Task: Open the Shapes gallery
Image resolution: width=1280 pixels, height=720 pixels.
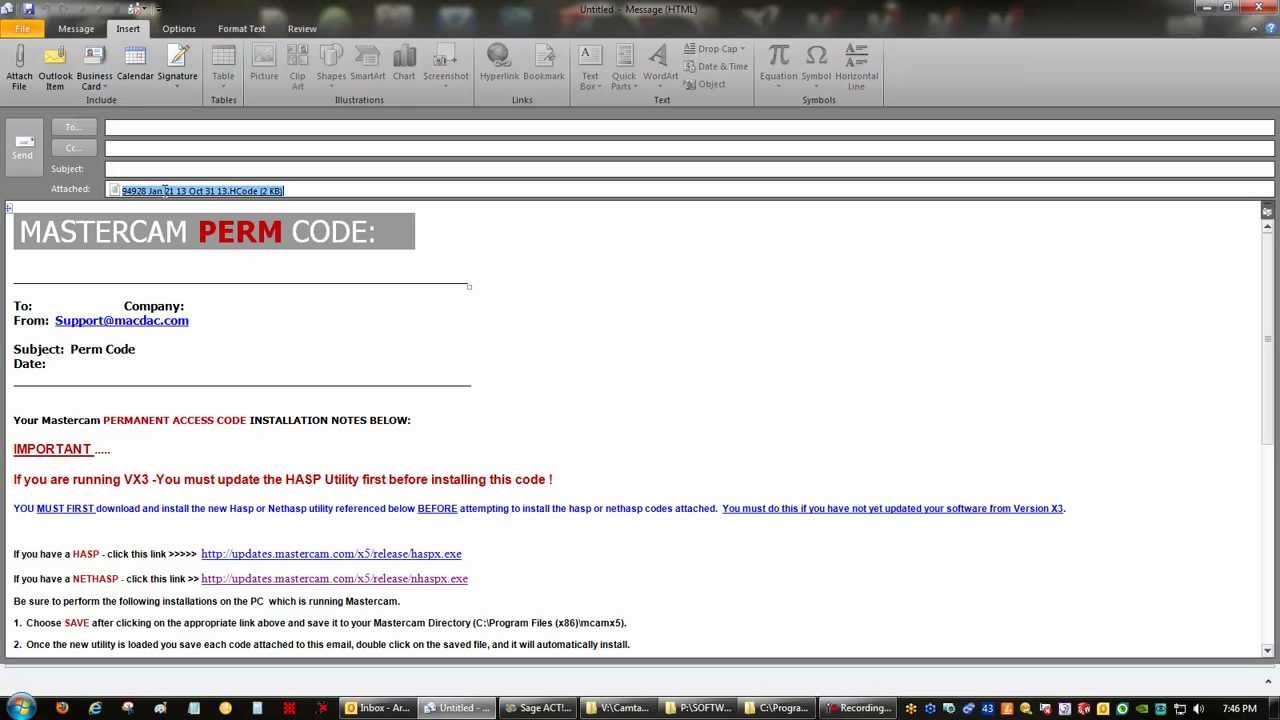Action: click(x=331, y=67)
